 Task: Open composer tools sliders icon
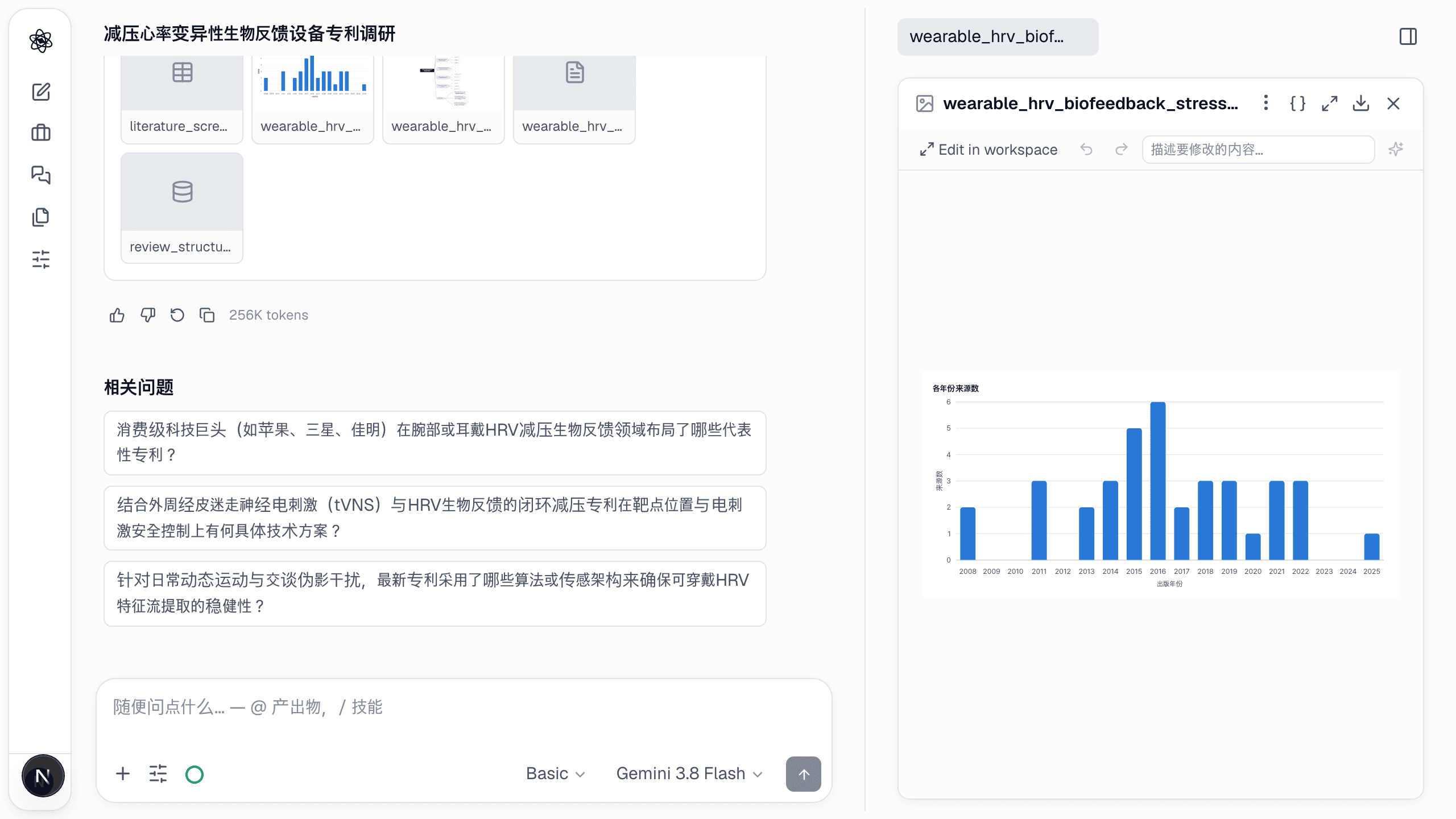(158, 773)
